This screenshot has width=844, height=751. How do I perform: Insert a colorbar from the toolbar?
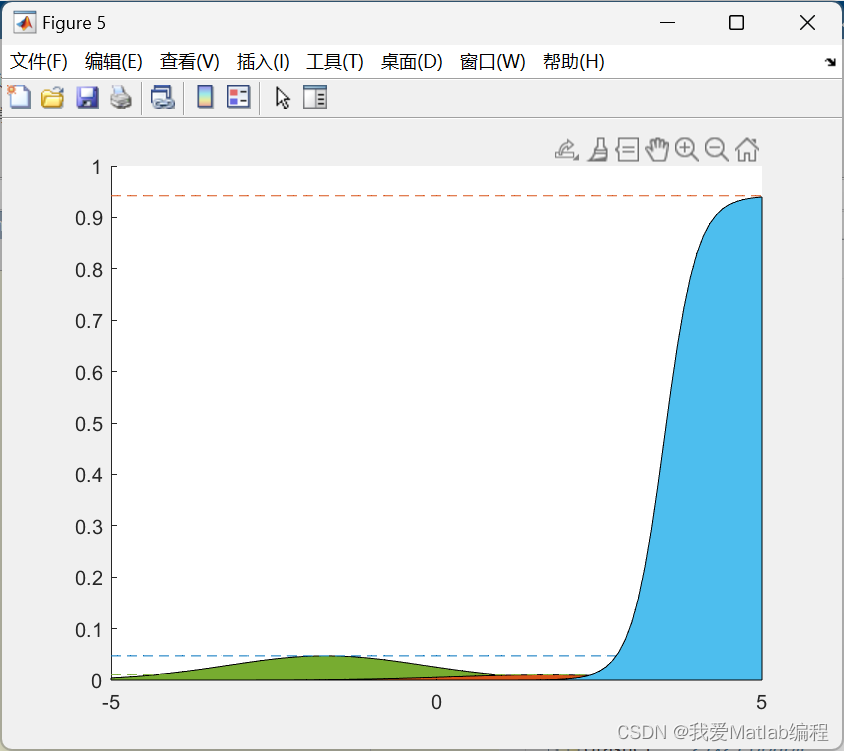pyautogui.click(x=205, y=97)
